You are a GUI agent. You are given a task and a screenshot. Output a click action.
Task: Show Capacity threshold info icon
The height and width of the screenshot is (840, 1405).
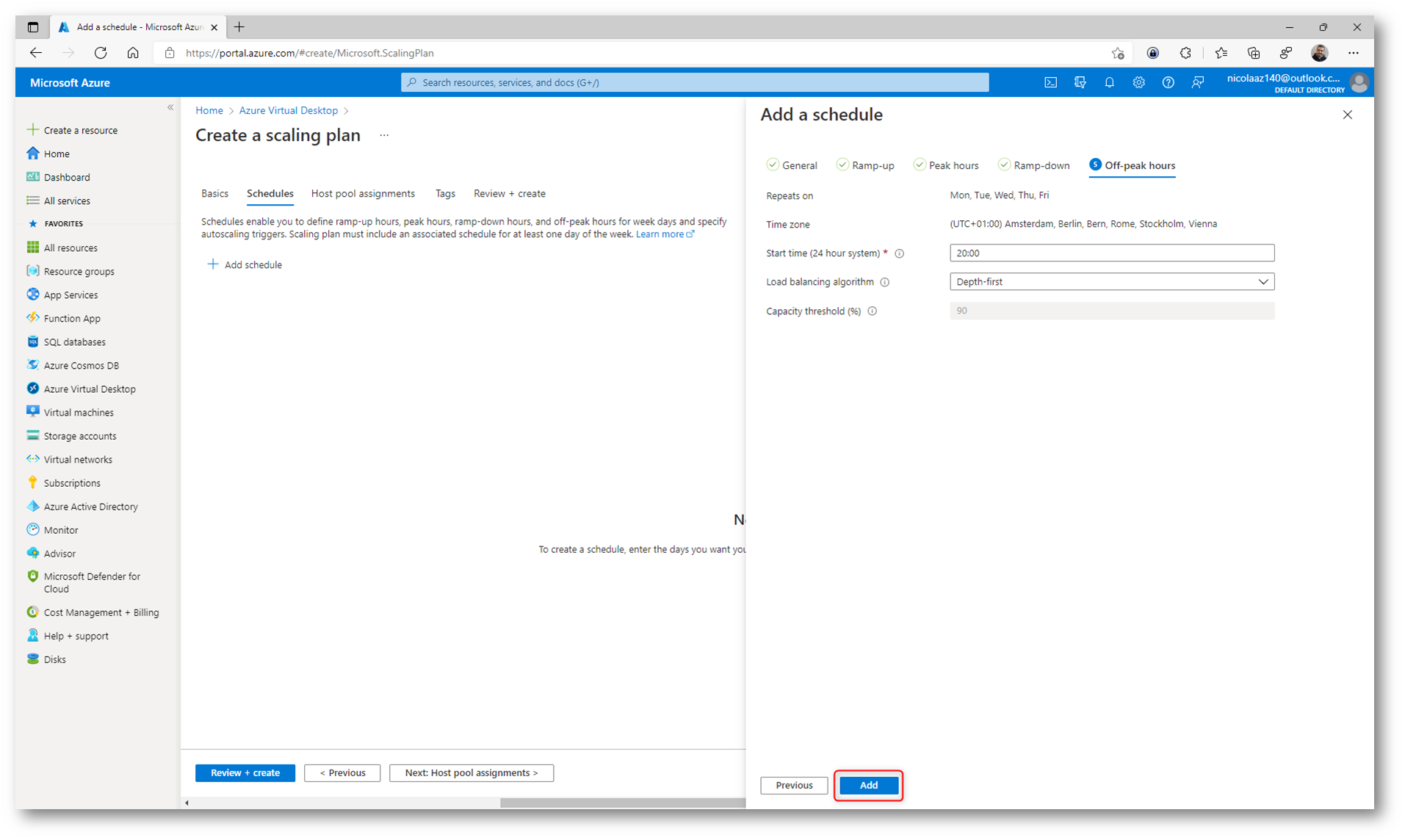[873, 311]
